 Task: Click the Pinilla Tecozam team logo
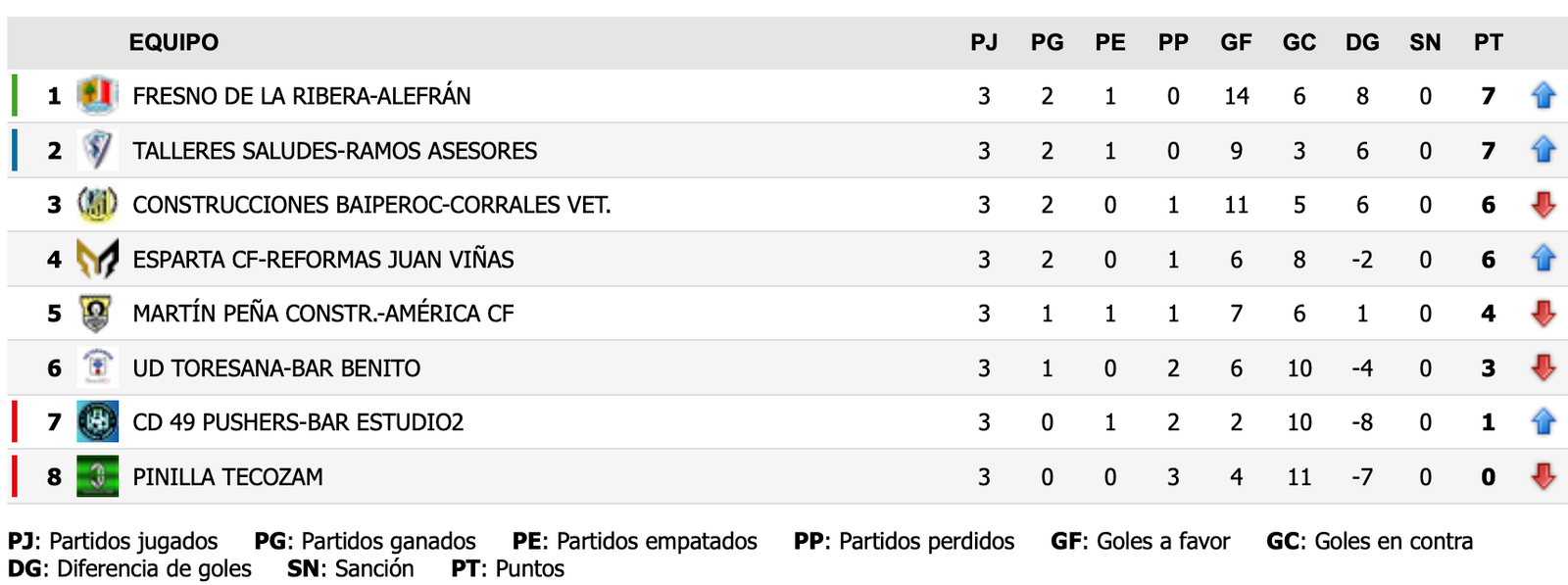point(97,477)
